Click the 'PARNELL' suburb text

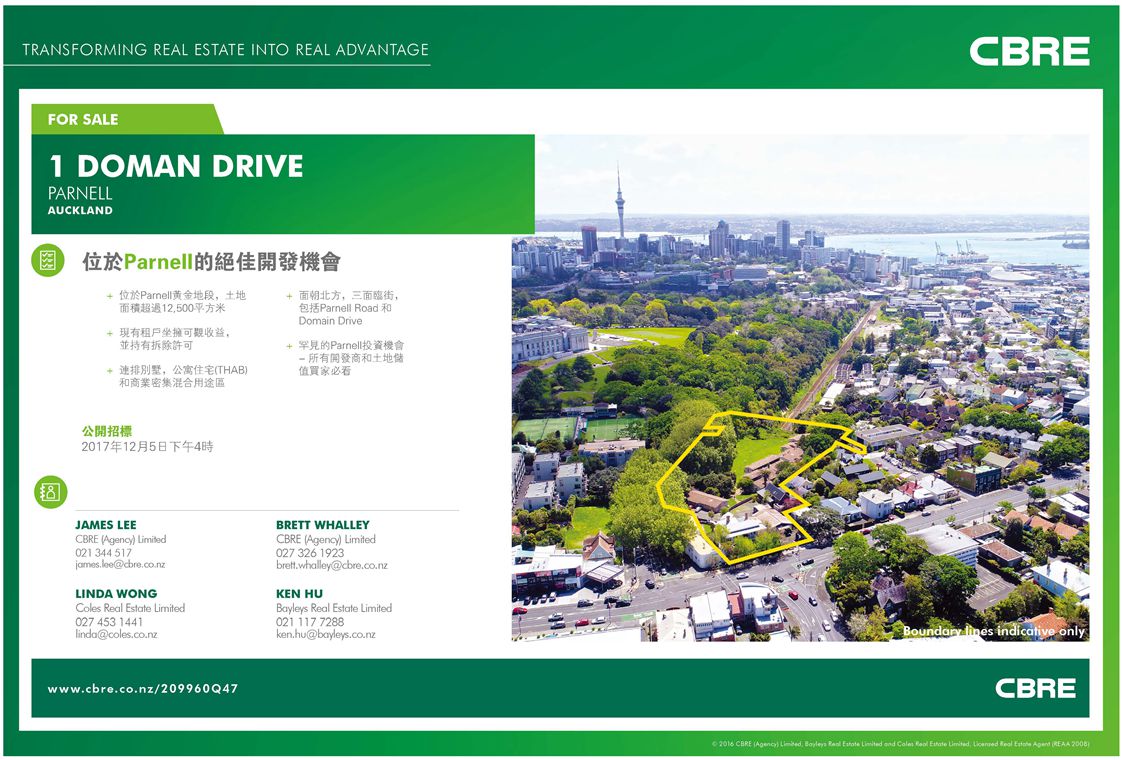click(x=80, y=193)
